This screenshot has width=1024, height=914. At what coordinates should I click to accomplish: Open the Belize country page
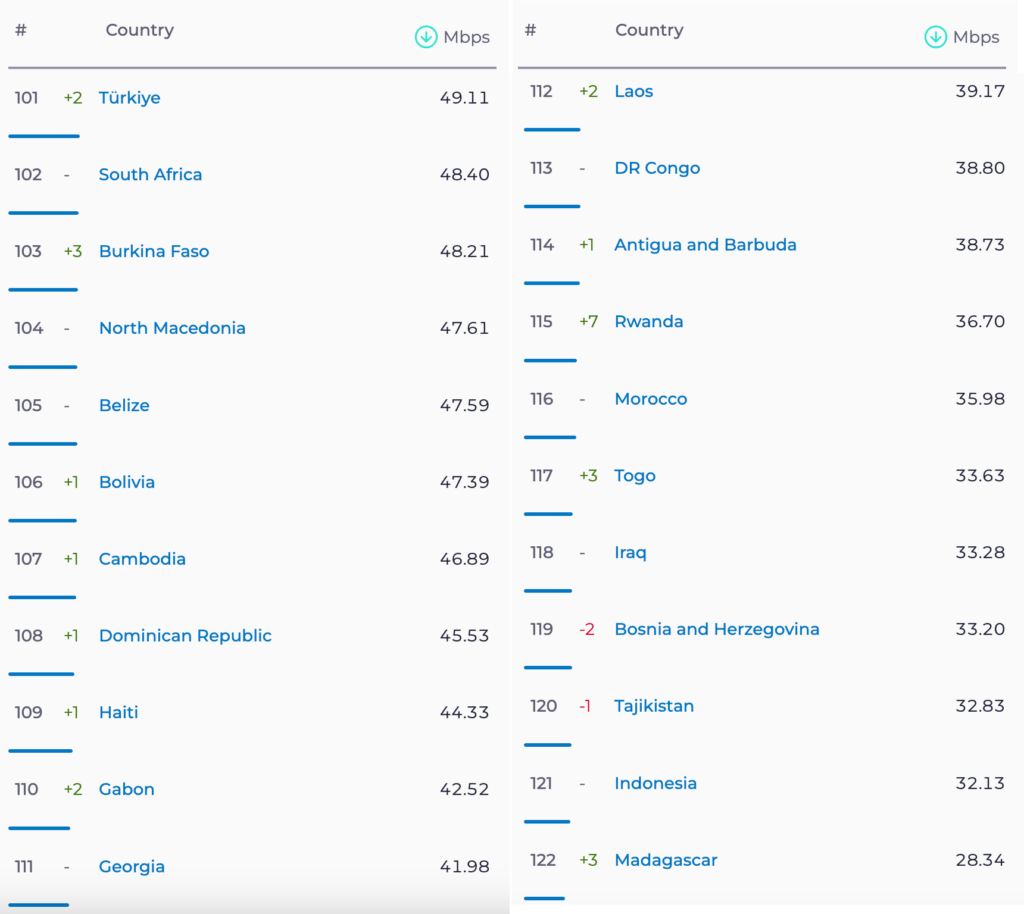[124, 406]
